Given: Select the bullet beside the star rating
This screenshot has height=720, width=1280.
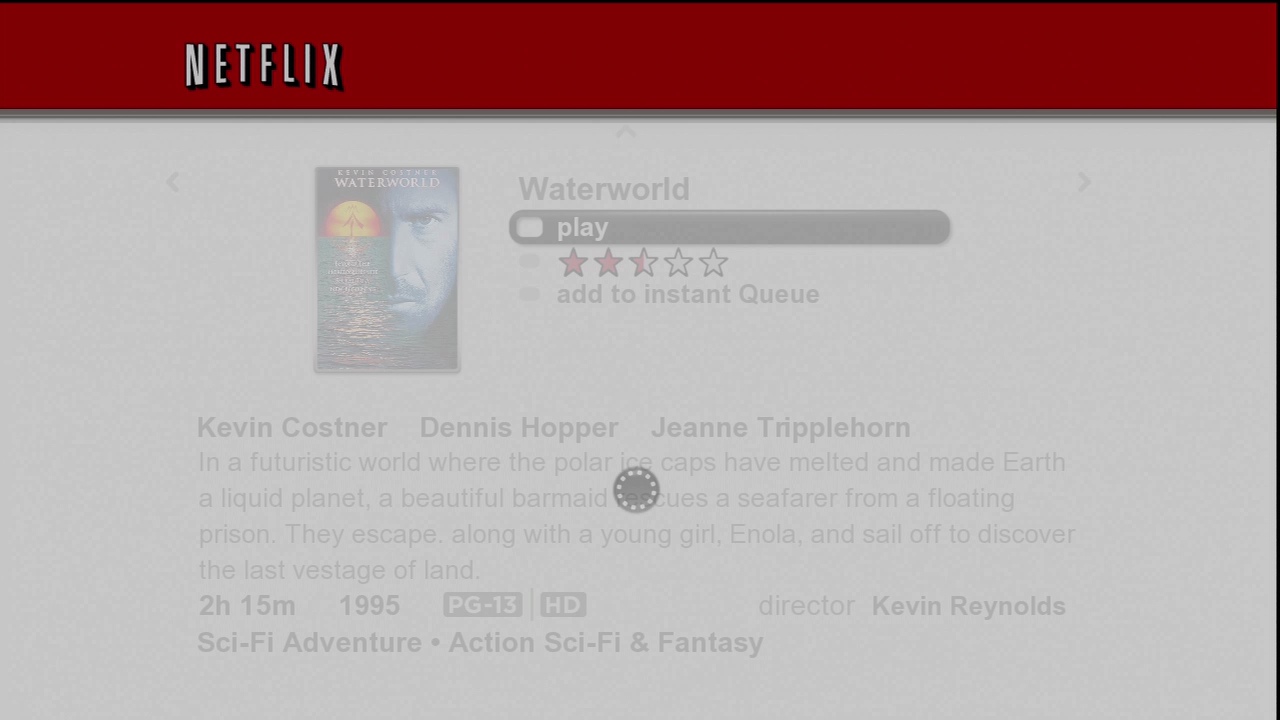Looking at the screenshot, I should click(x=530, y=262).
